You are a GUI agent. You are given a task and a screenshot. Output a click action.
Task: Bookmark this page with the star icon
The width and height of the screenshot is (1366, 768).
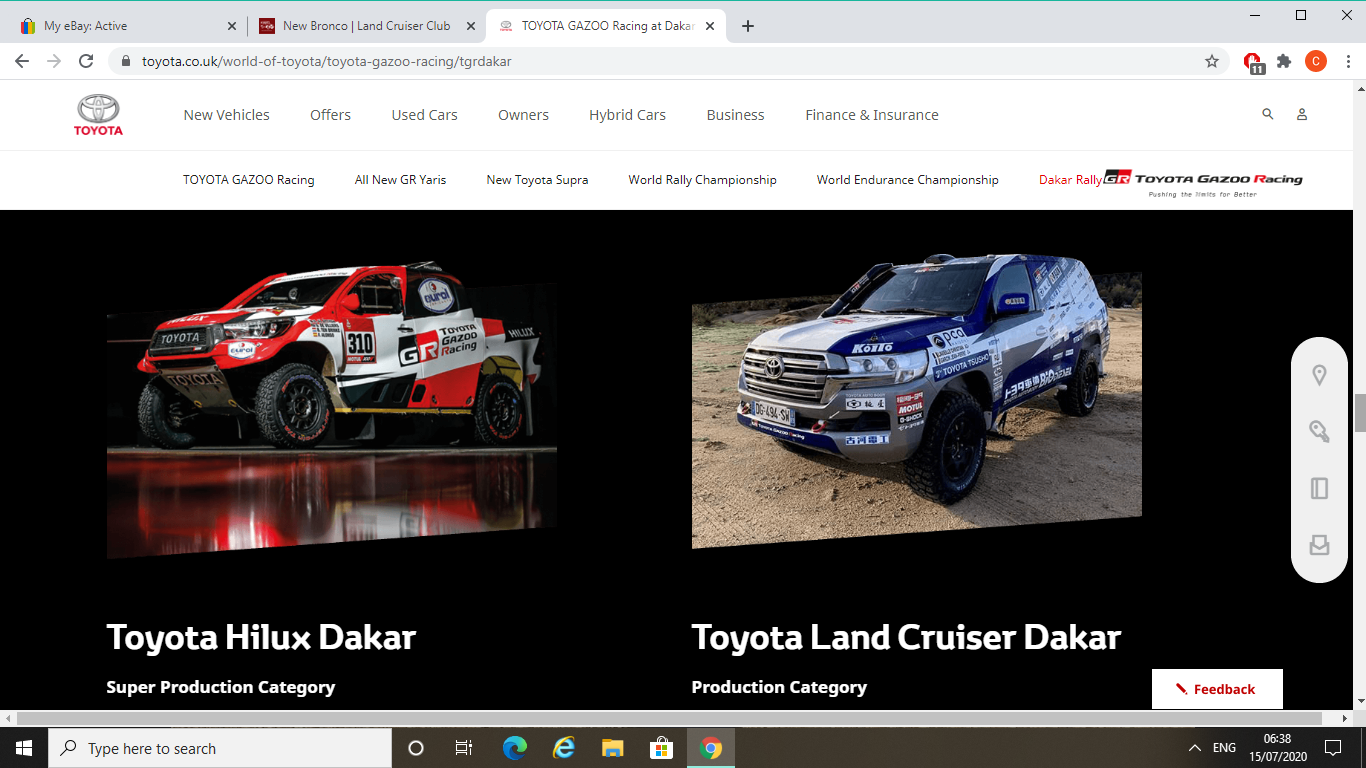click(1212, 61)
